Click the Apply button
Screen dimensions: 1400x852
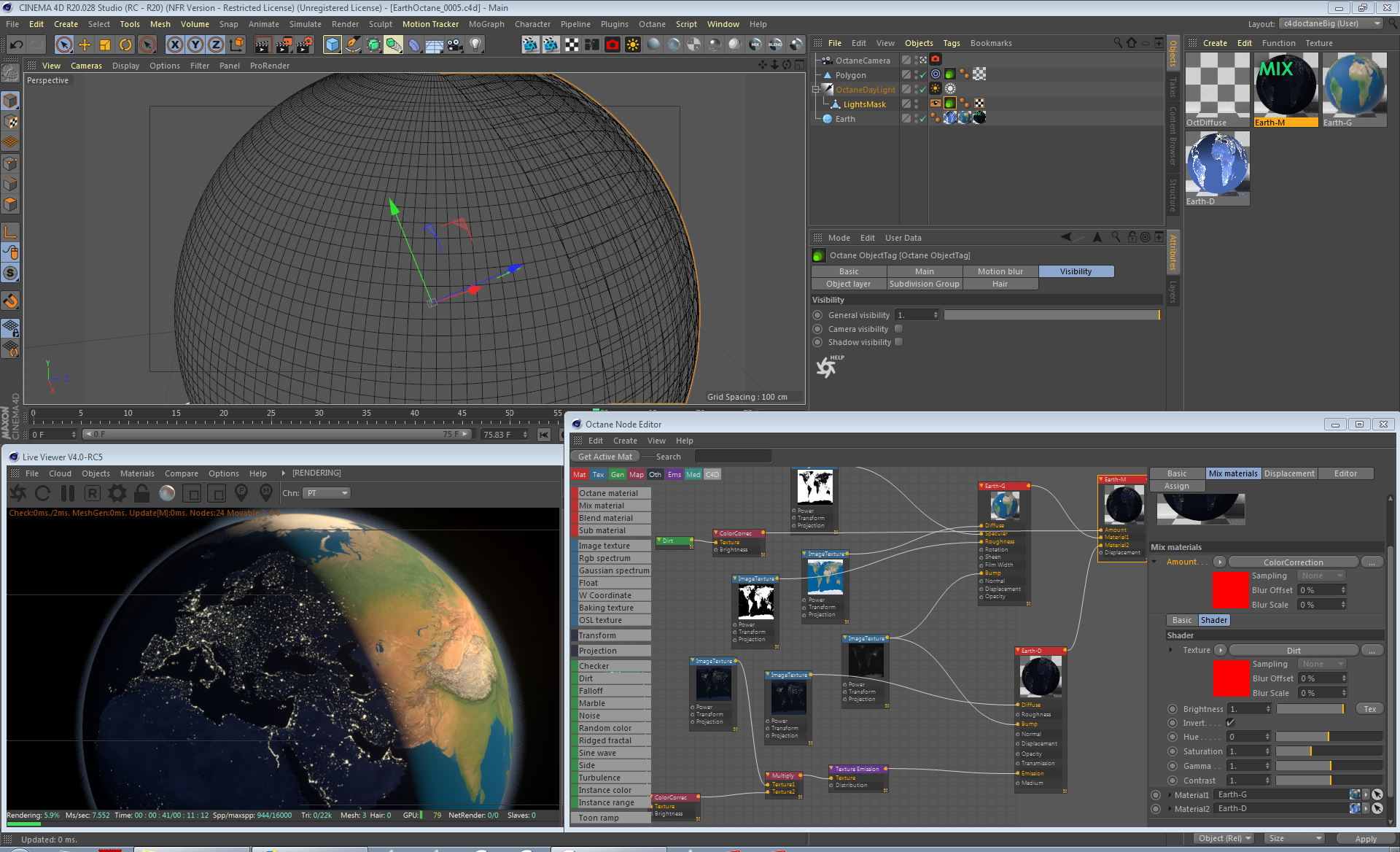1365,839
